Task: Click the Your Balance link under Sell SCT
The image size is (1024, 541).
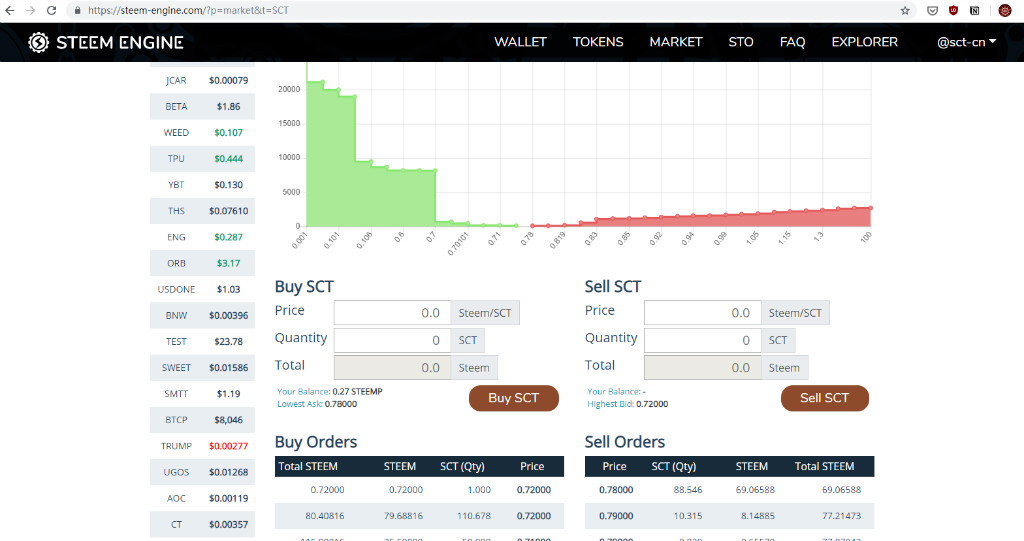Action: (x=613, y=391)
